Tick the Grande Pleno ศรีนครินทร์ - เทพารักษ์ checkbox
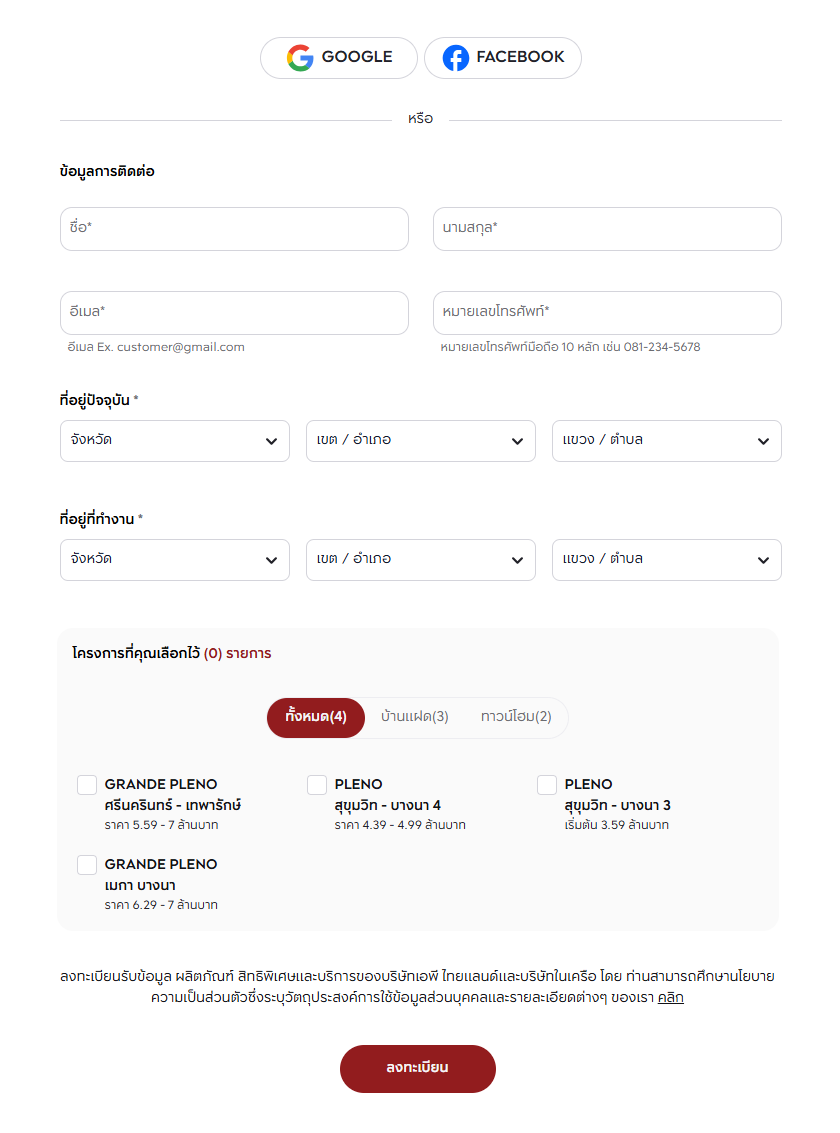This screenshot has height=1133, width=840. tap(87, 785)
